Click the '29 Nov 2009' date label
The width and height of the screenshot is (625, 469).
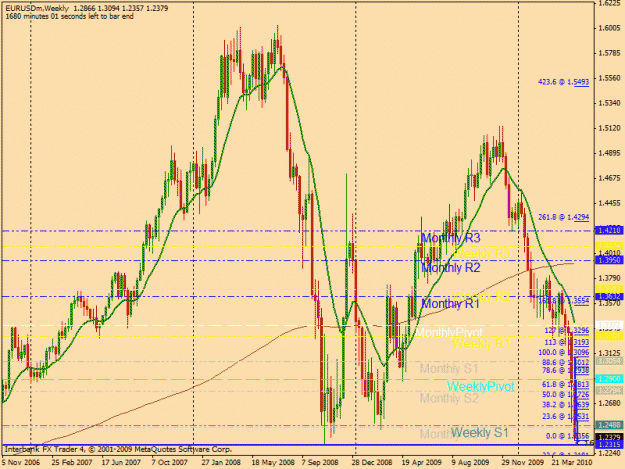point(523,463)
